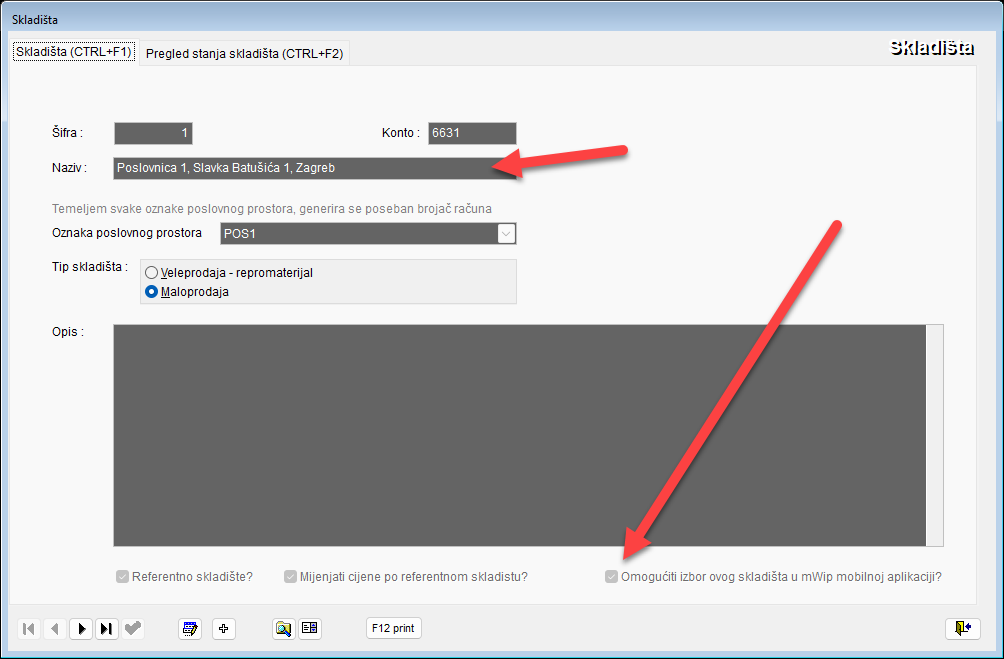Toggle Mijenjati cijene po referentnom skladištu checkbox
This screenshot has width=1004, height=659.
[291, 577]
